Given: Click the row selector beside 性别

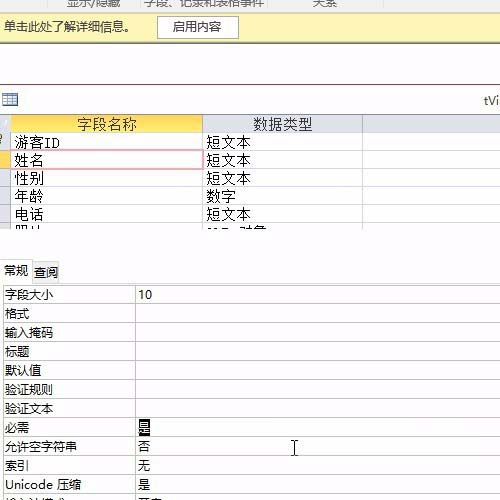Looking at the screenshot, I should coord(5,178).
